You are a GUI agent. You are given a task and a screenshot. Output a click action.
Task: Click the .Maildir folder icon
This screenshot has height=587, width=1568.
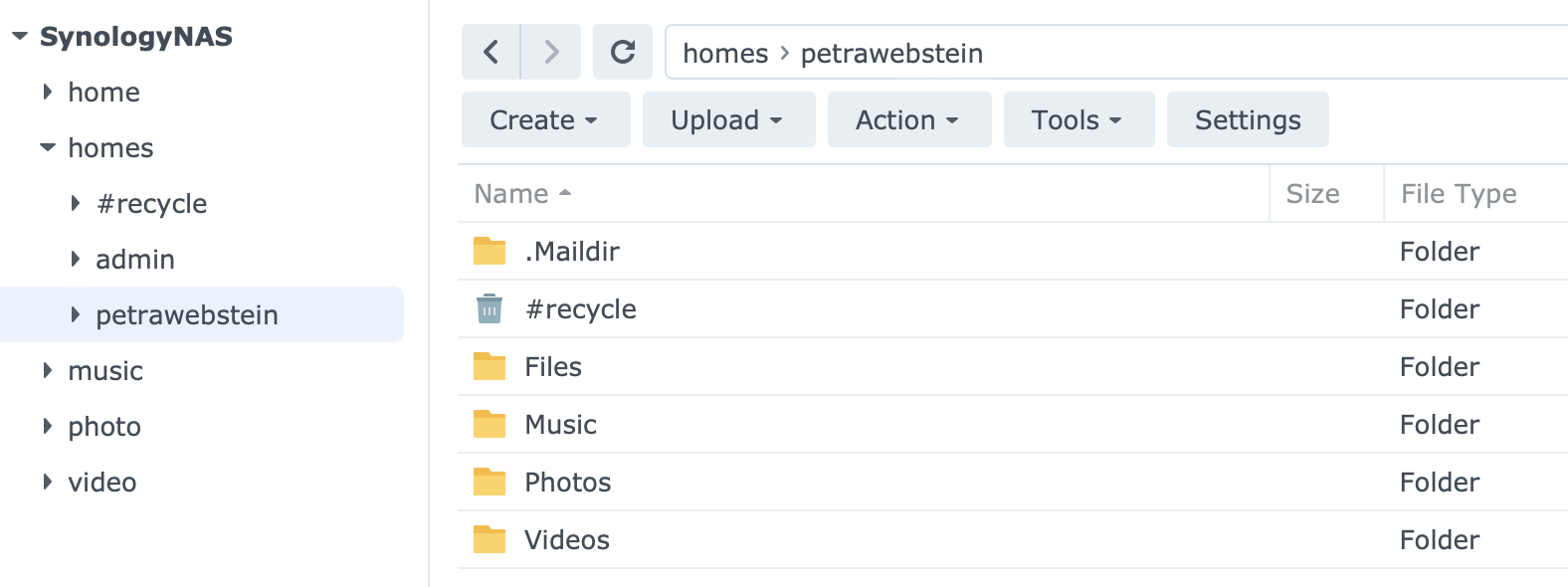point(489,252)
